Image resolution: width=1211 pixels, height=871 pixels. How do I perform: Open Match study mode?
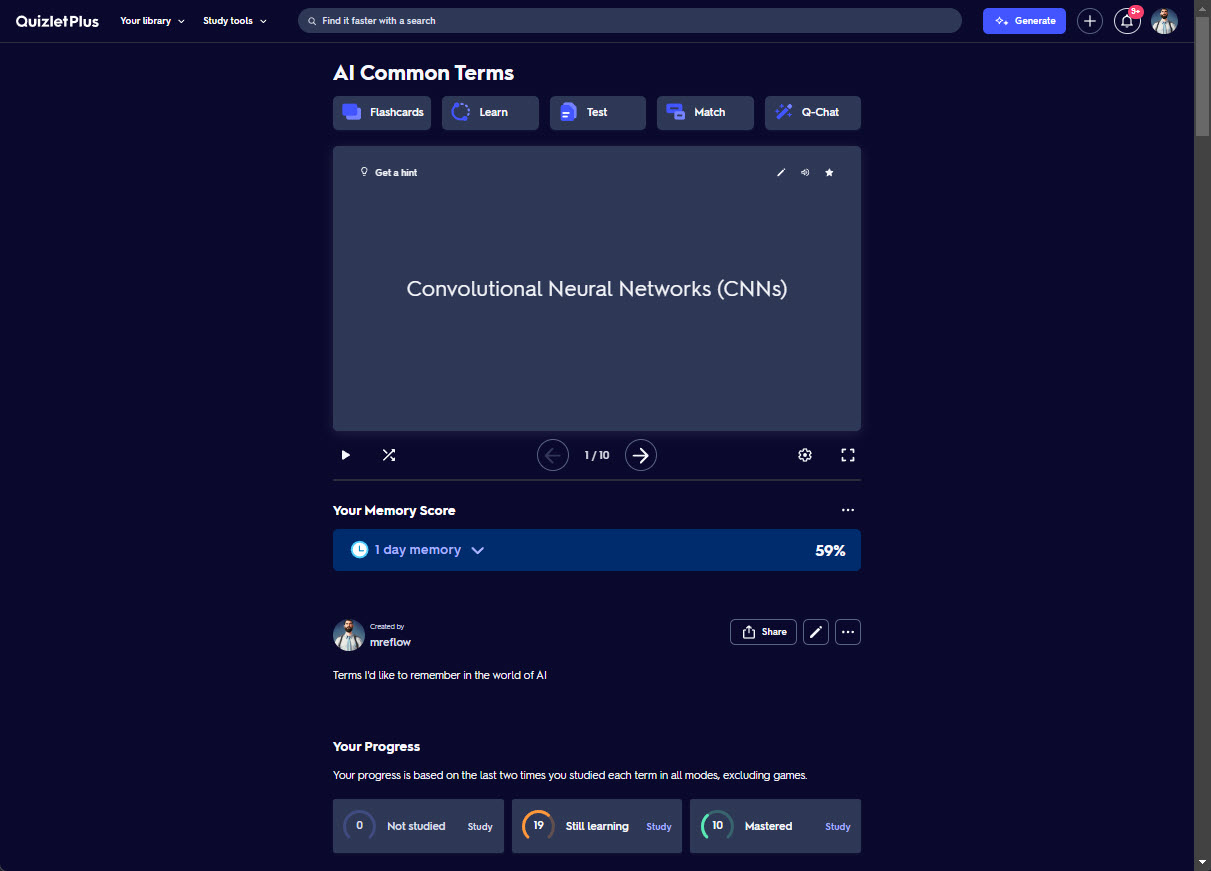[705, 113]
